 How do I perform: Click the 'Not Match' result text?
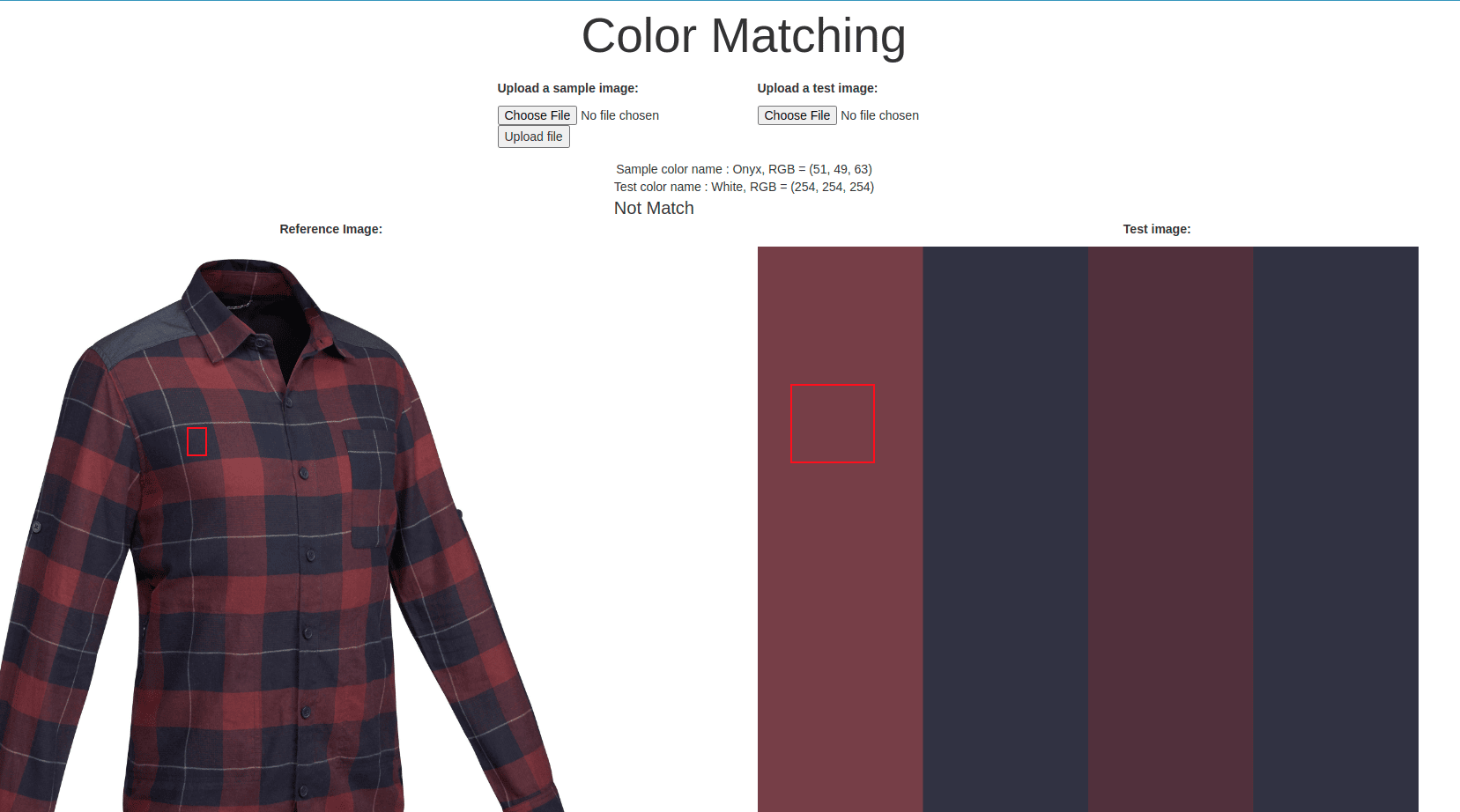pos(654,209)
